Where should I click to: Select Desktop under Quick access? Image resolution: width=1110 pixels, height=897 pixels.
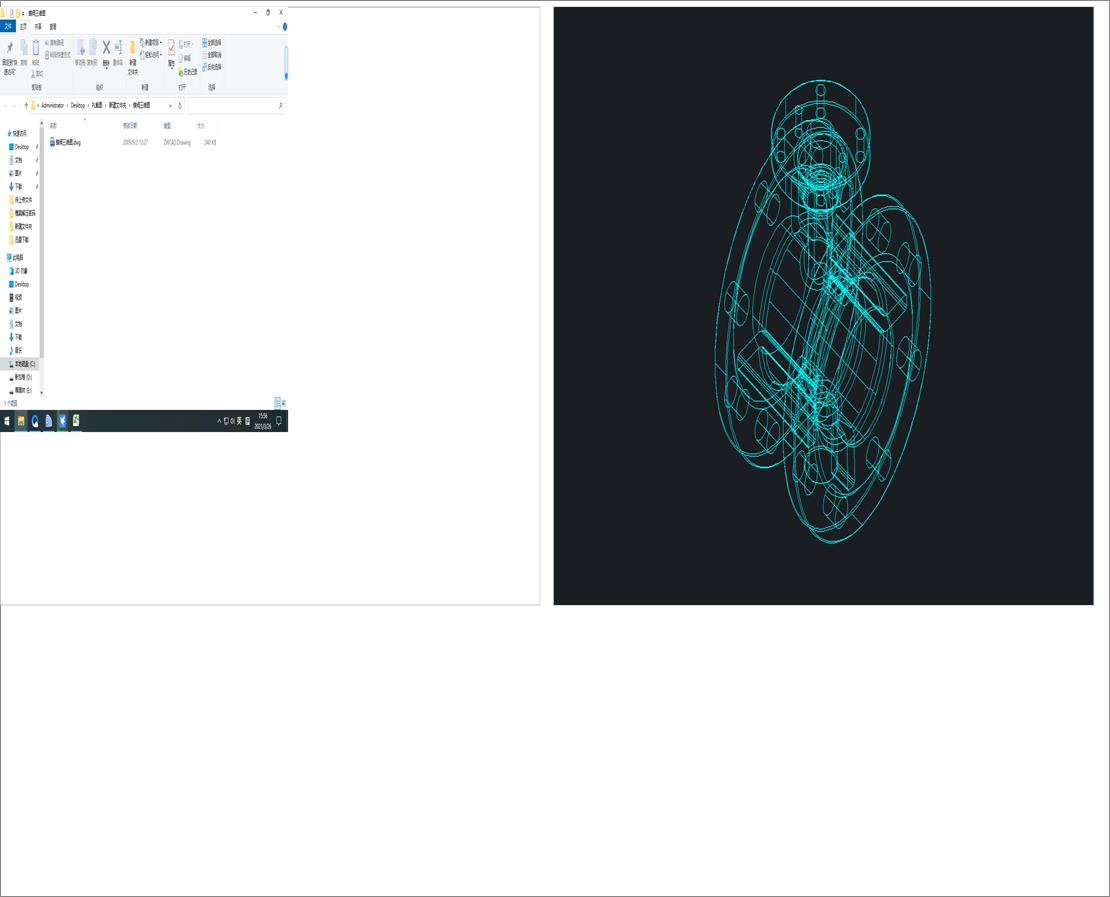pyautogui.click(x=19, y=147)
